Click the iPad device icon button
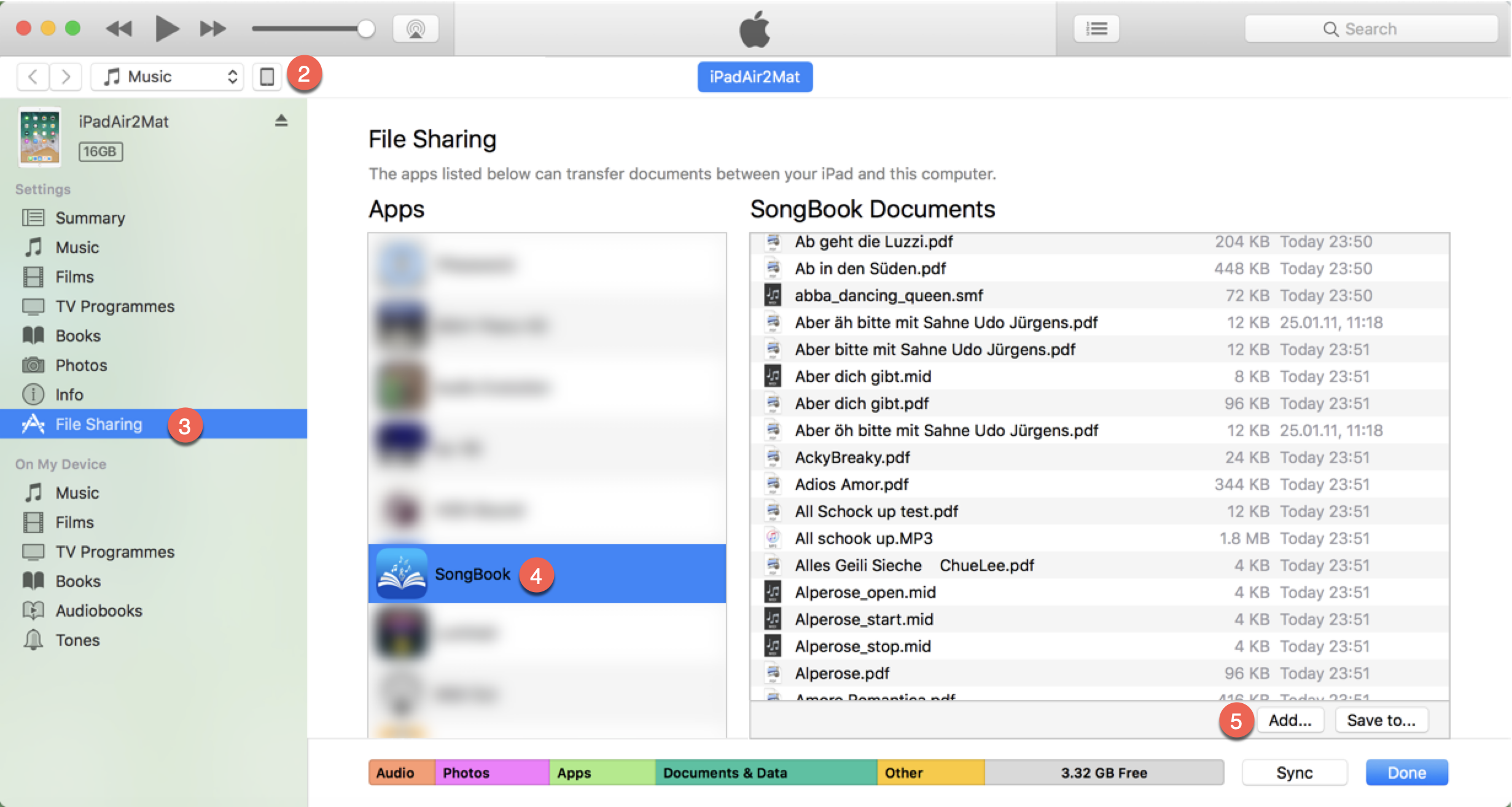 267,77
